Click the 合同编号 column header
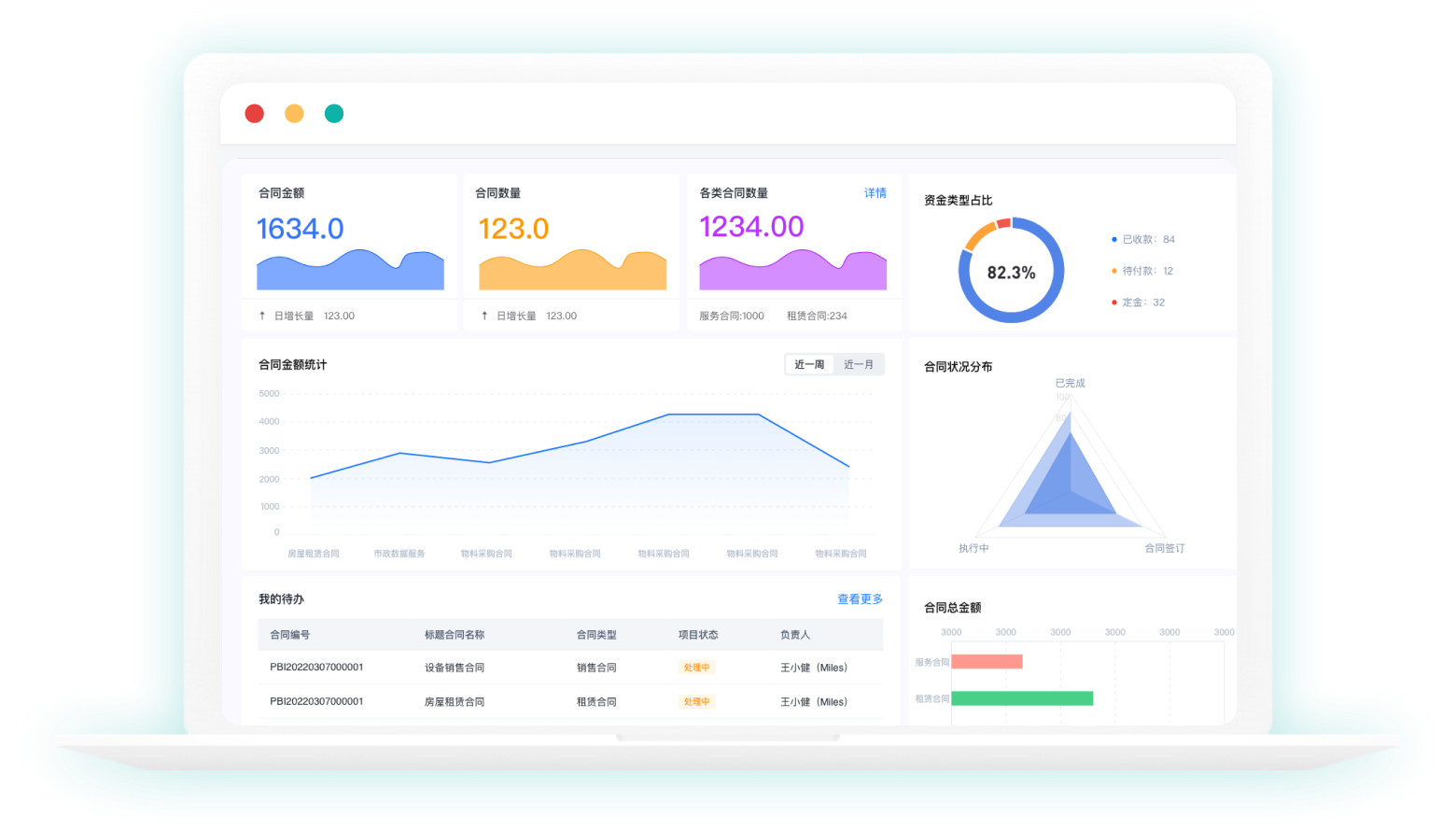Viewport: 1456px width, 831px height. (289, 635)
